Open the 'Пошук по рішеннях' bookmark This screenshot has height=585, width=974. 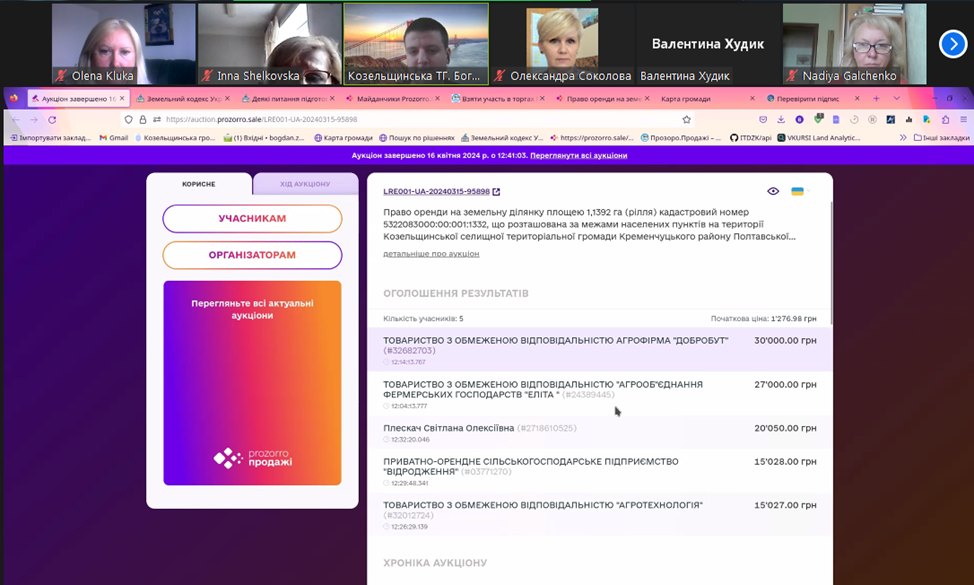tap(417, 138)
